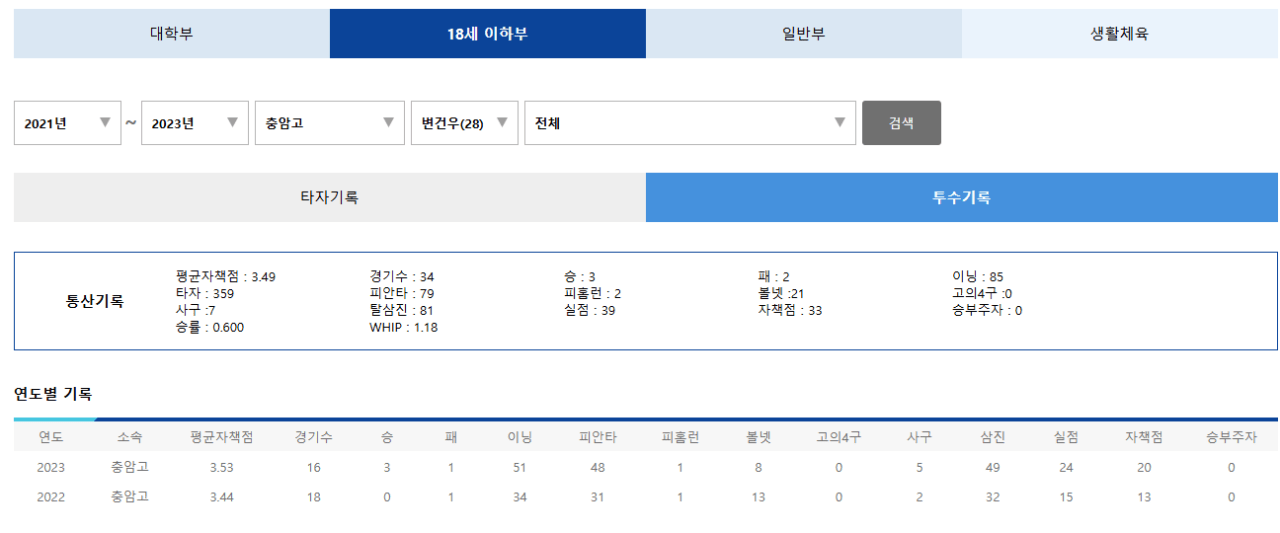Select the 18세 이하부 tab
The height and width of the screenshot is (533, 1280).
(487, 33)
